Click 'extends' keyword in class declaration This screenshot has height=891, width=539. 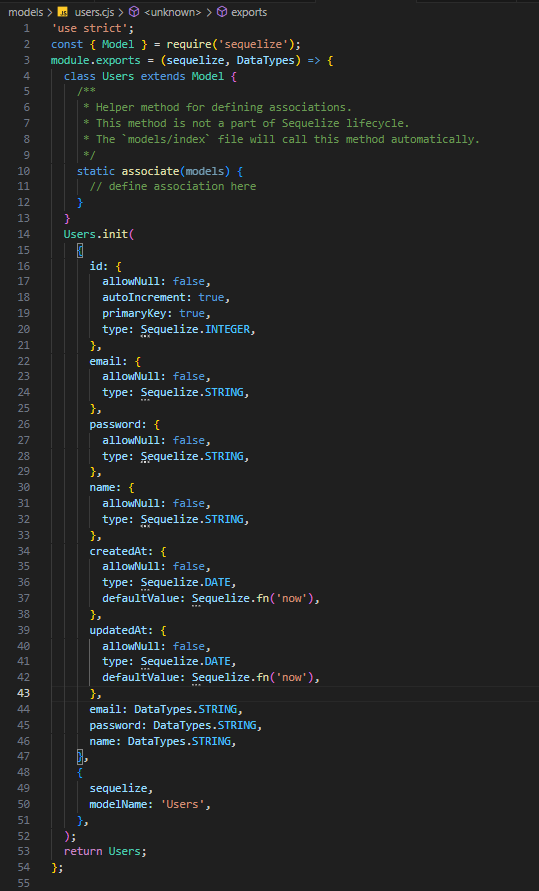[163, 76]
